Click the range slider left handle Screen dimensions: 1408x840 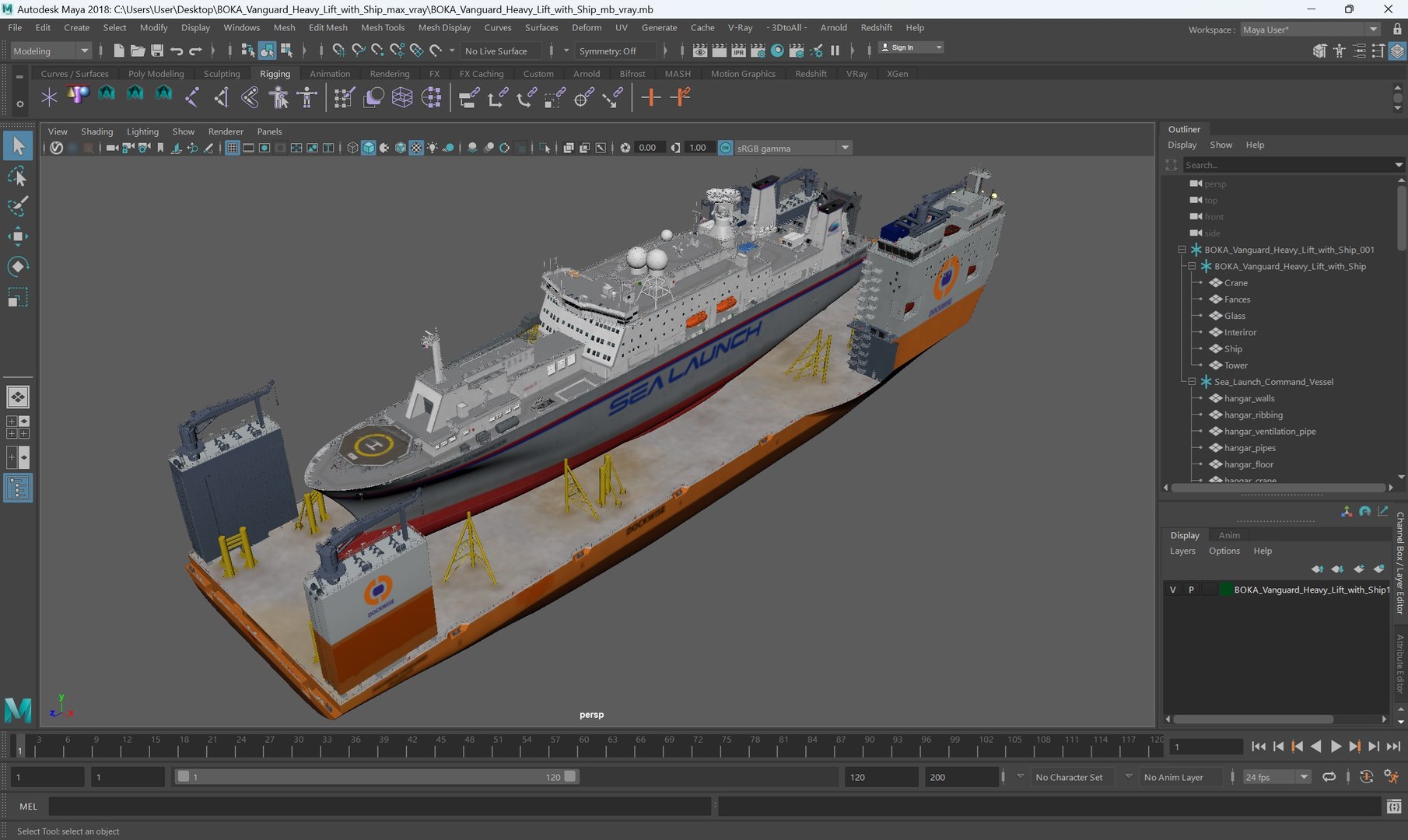point(184,776)
